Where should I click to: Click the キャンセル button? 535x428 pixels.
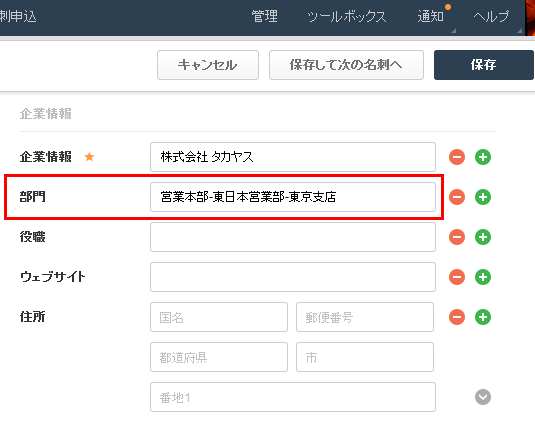(208, 65)
